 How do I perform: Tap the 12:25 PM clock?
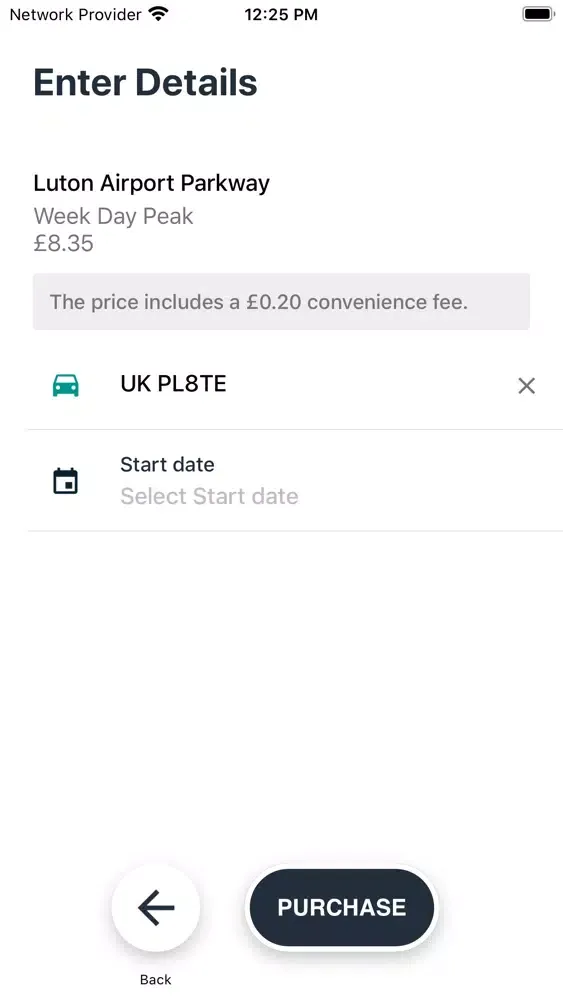(281, 14)
